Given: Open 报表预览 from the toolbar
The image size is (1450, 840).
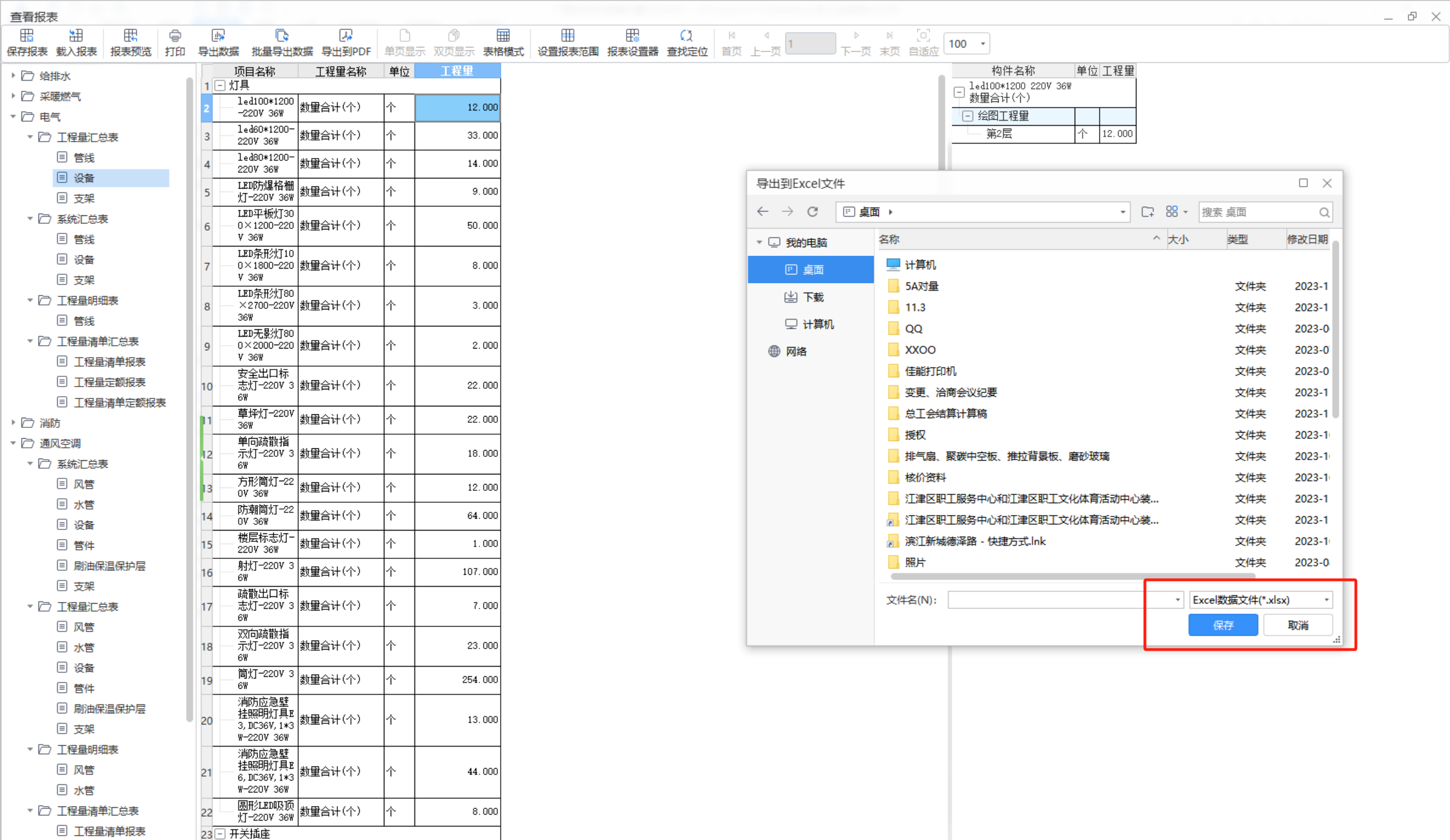Looking at the screenshot, I should click(130, 43).
